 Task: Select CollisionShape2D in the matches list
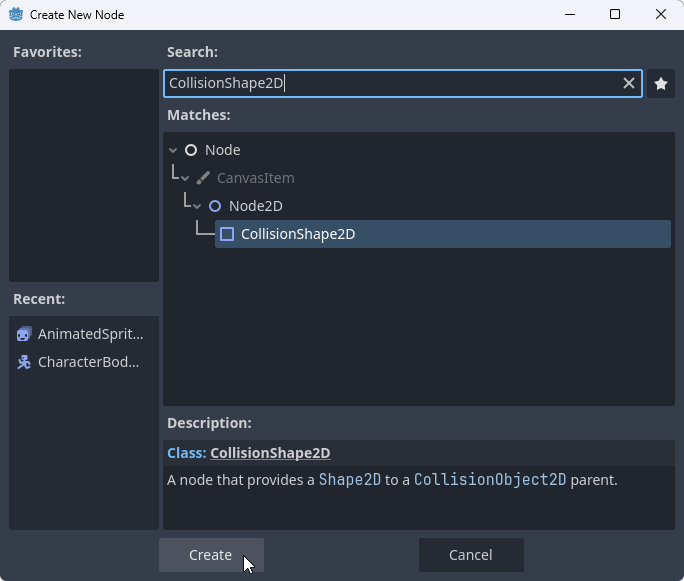click(298, 234)
